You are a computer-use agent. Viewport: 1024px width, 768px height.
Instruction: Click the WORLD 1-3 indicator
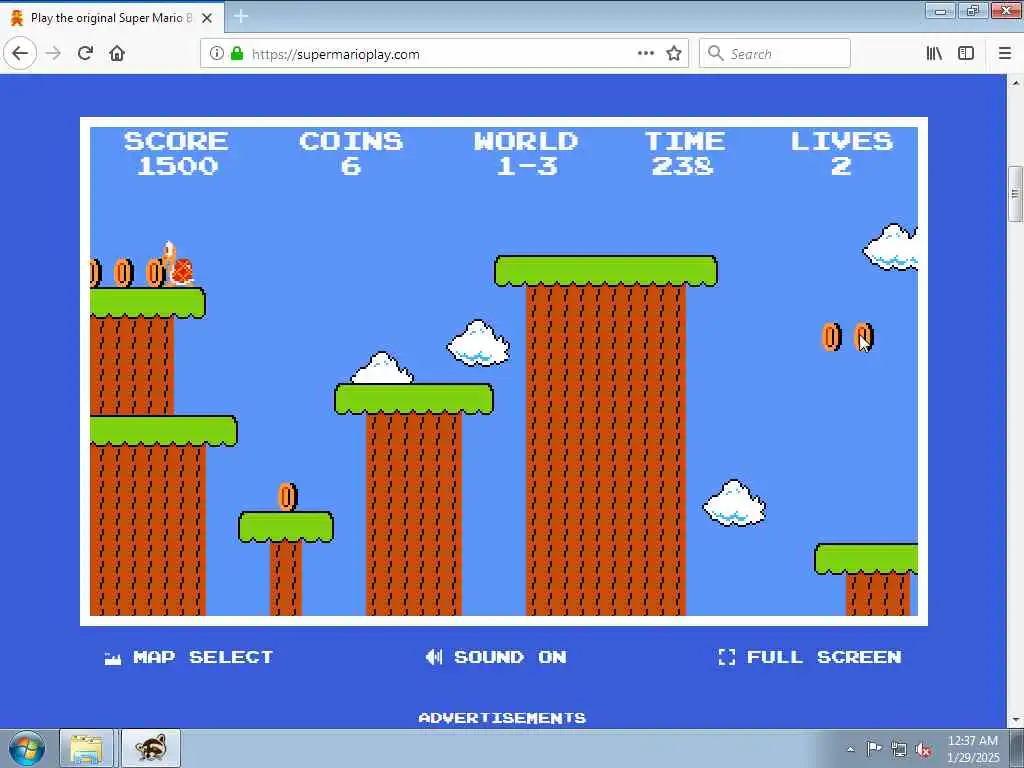tap(526, 153)
